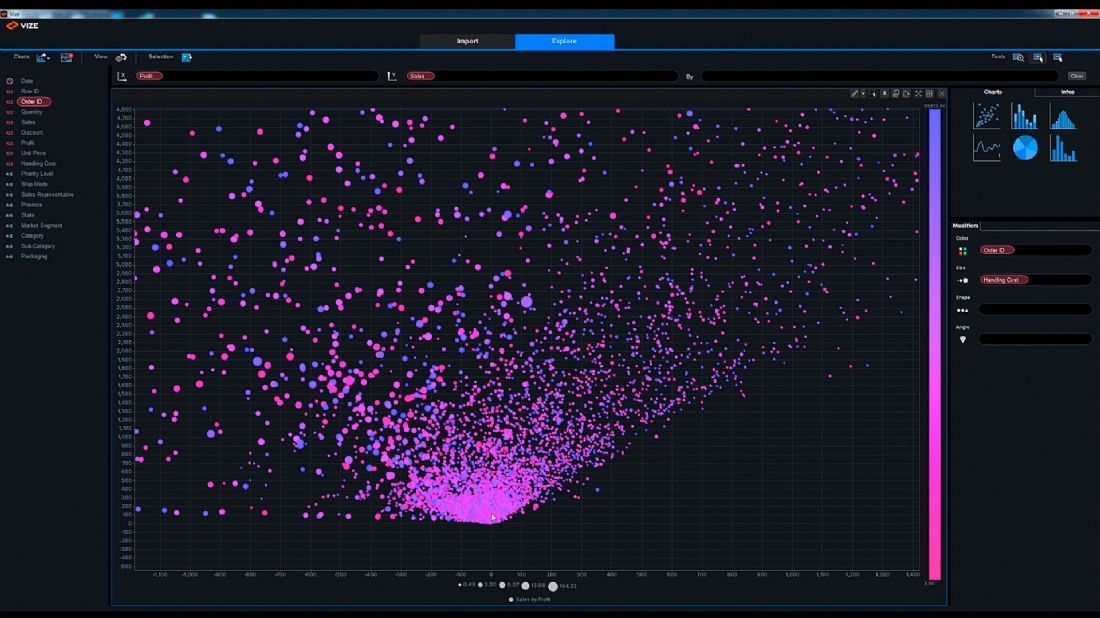This screenshot has width=1100, height=618.
Task: Click the Sales by Profit legend entry
Action: [530, 600]
